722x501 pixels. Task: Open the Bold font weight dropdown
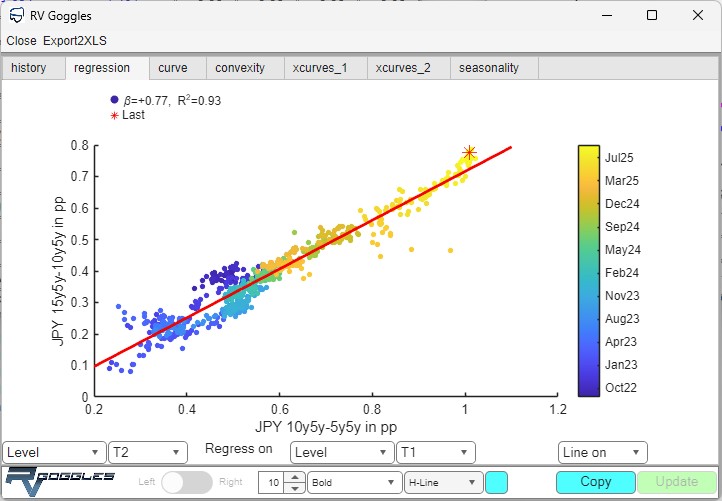[x=353, y=482]
